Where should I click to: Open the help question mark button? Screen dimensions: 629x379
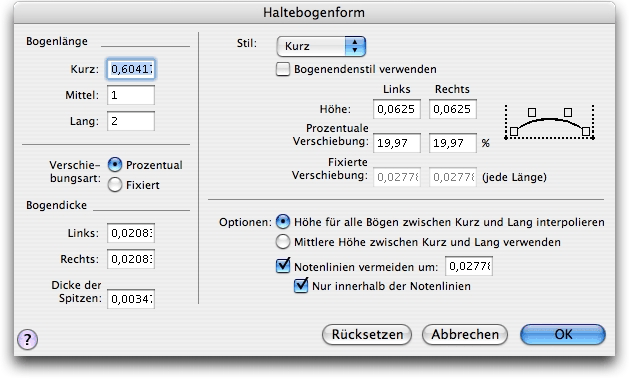pos(27,339)
